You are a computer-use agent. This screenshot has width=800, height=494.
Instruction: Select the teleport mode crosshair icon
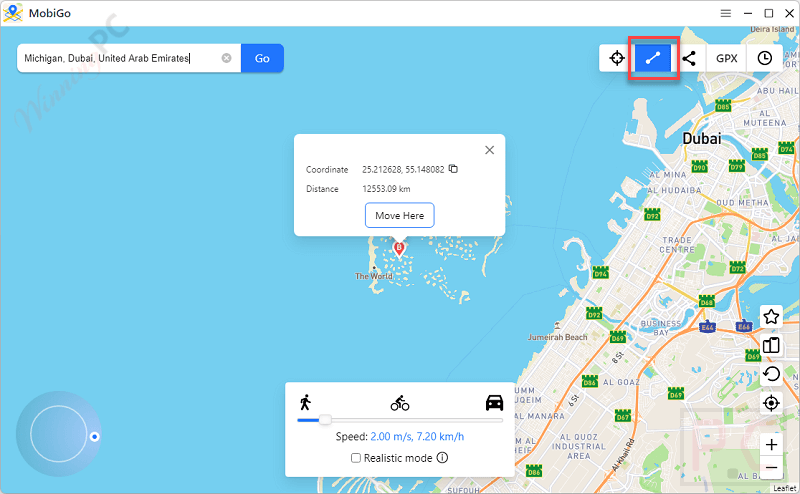[x=617, y=58]
